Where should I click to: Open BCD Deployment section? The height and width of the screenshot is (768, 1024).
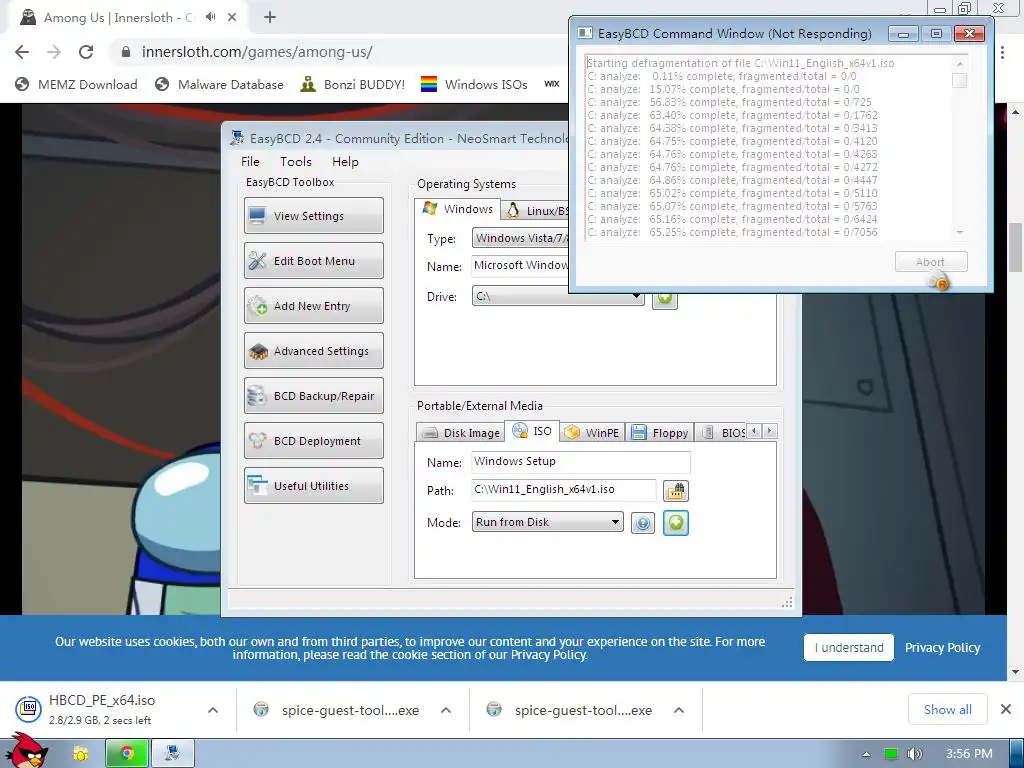pos(313,441)
